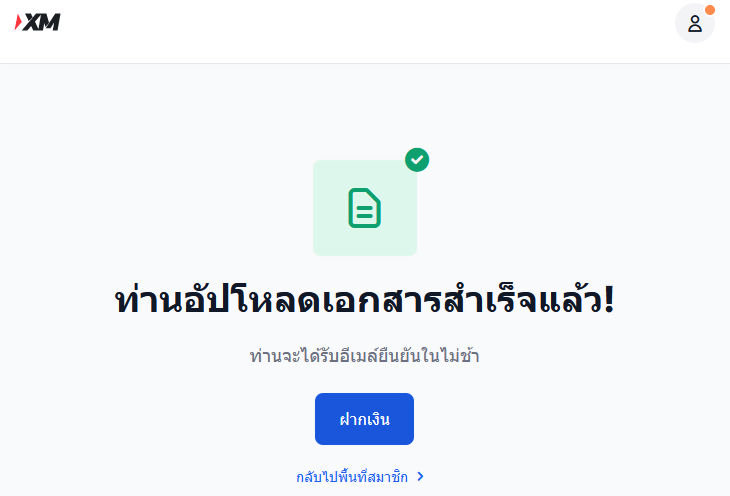
Task: Click the letters XM in the brand logo
Action: point(42,22)
